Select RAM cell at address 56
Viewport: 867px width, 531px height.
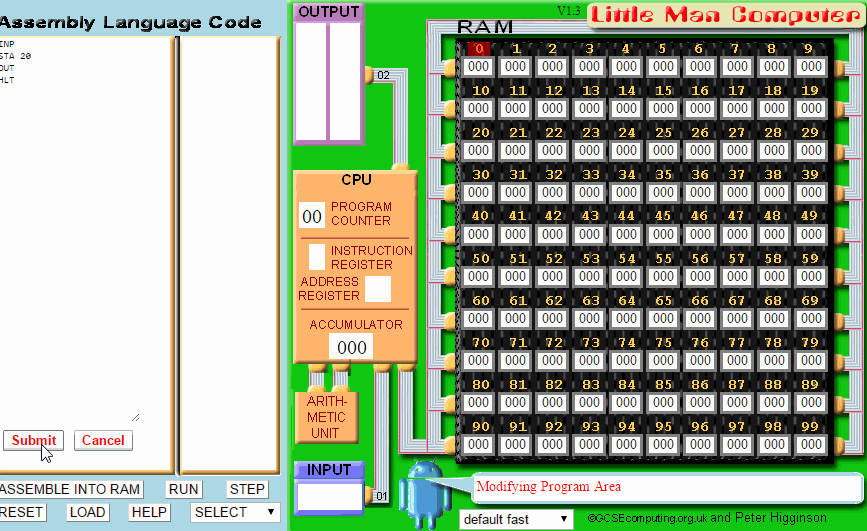(x=700, y=277)
